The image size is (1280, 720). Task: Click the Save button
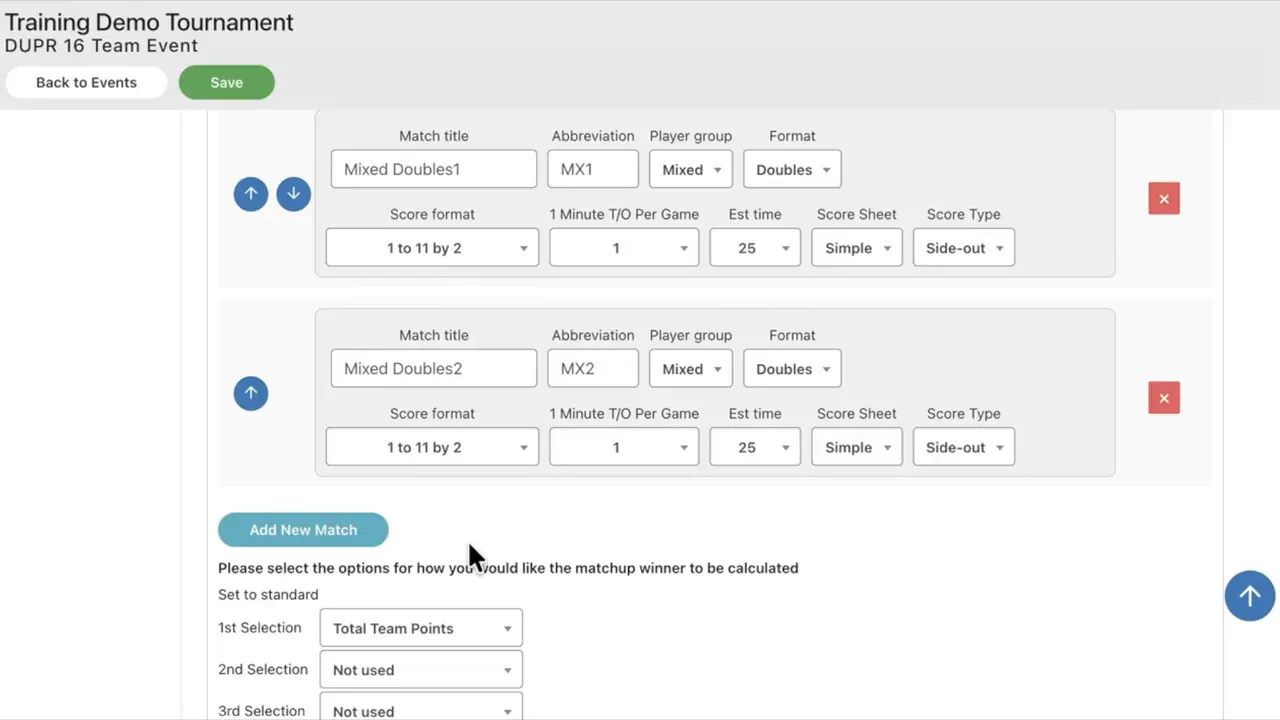pyautogui.click(x=227, y=83)
